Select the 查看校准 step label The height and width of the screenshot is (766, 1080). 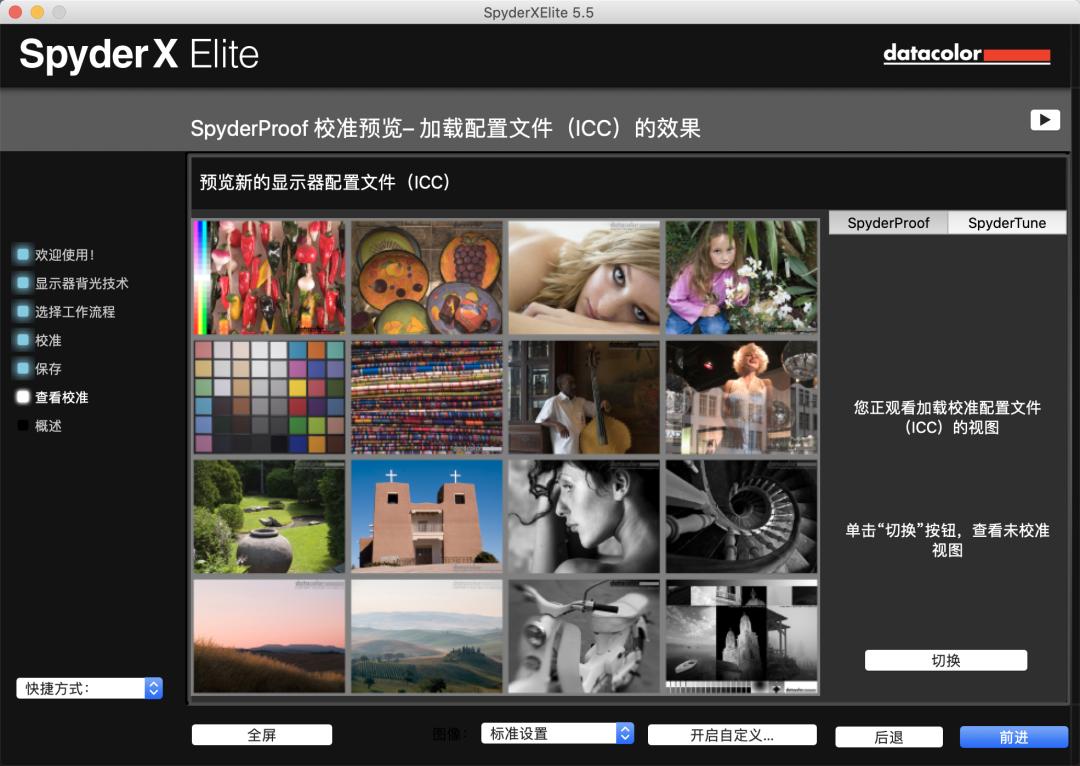pos(61,397)
